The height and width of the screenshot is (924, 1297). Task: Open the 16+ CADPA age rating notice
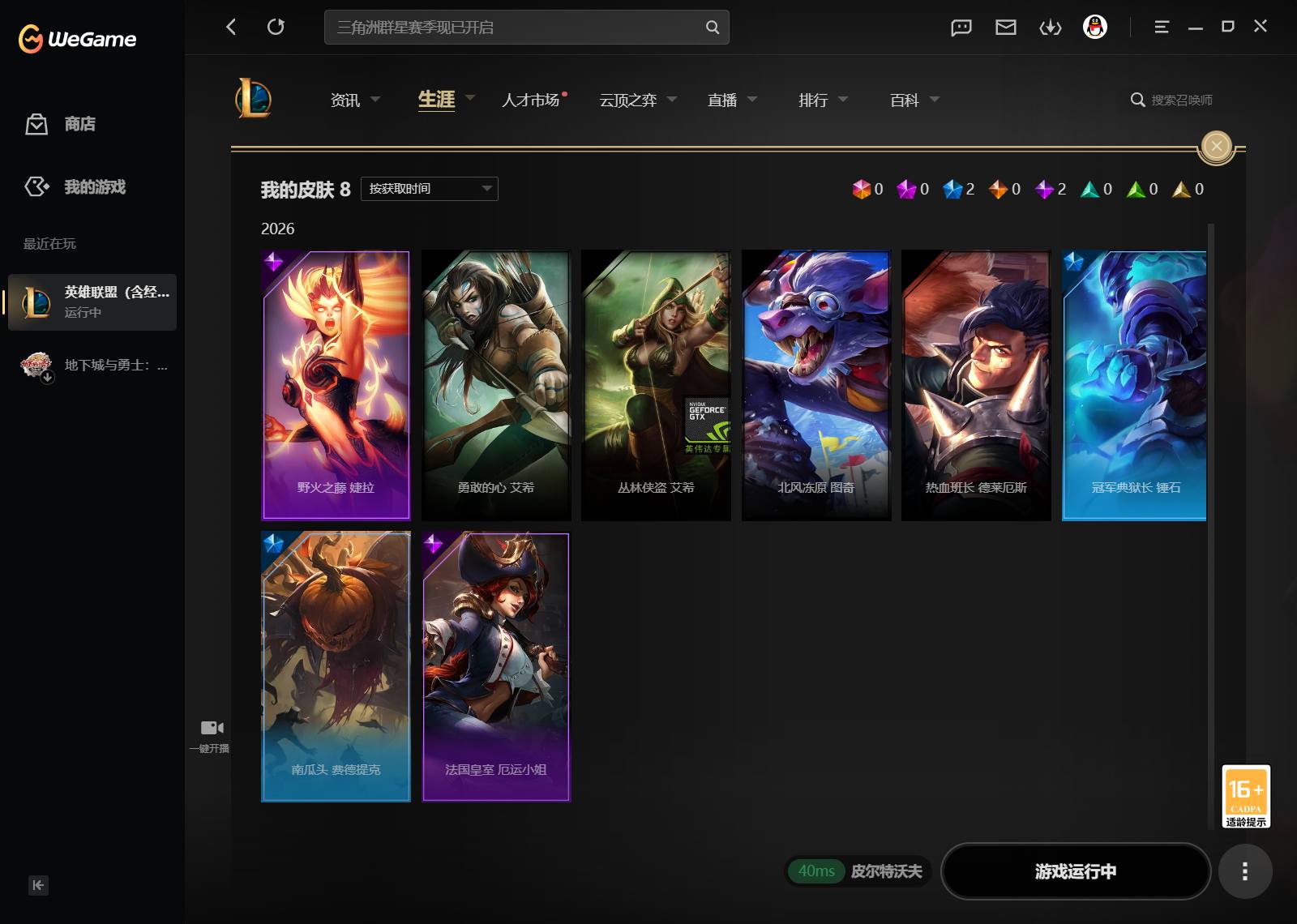(x=1246, y=797)
